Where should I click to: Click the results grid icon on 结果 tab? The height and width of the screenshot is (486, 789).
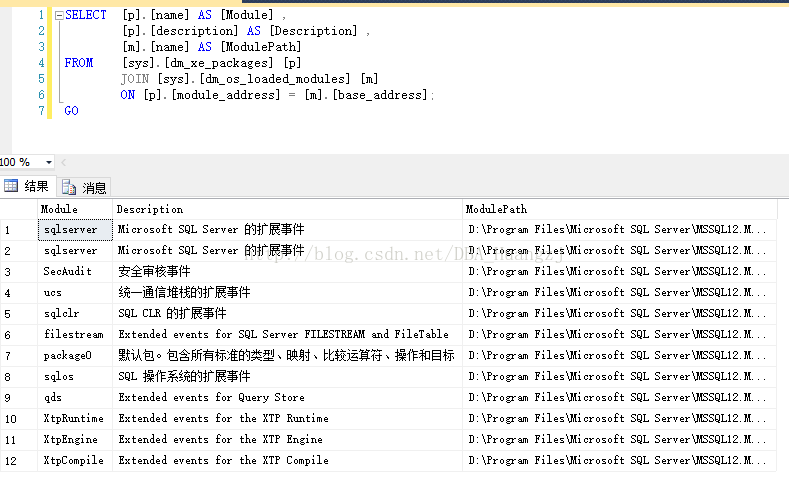tap(11, 186)
